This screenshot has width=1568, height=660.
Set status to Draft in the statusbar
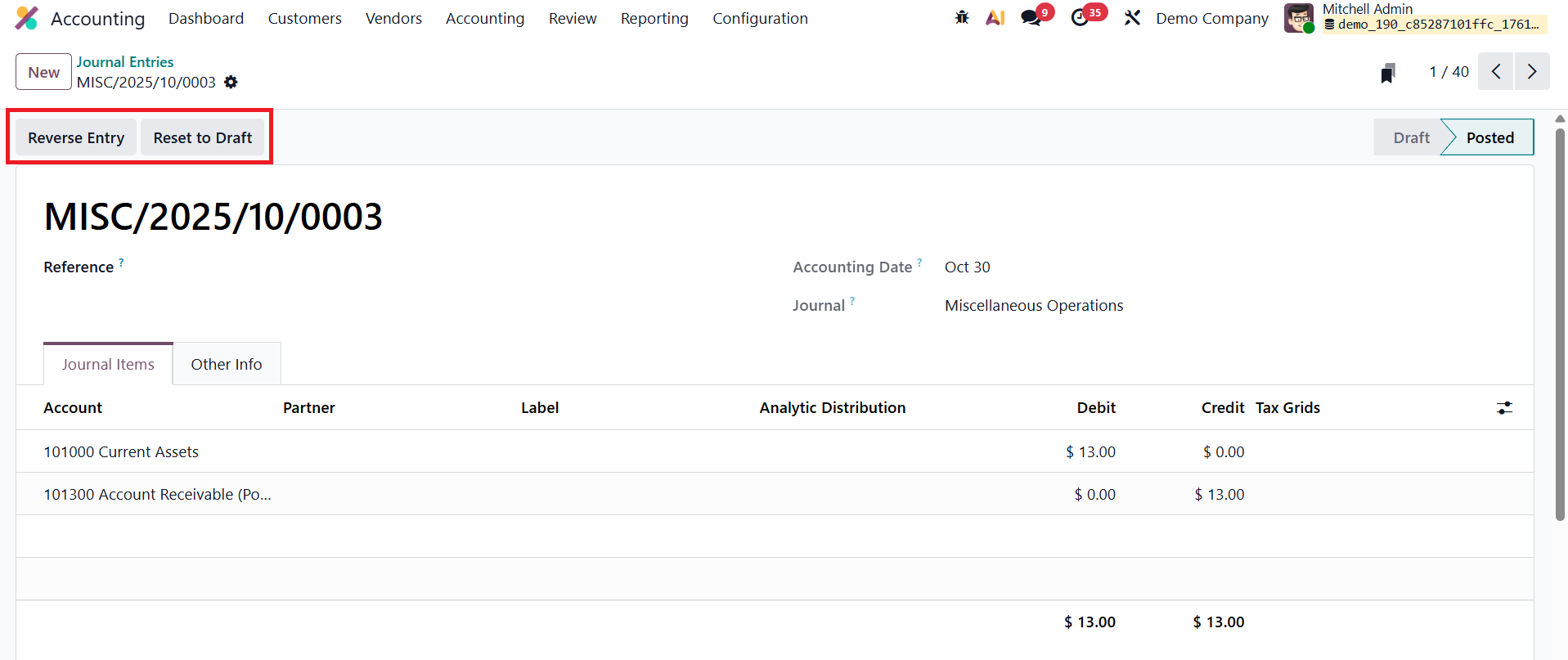click(1411, 137)
